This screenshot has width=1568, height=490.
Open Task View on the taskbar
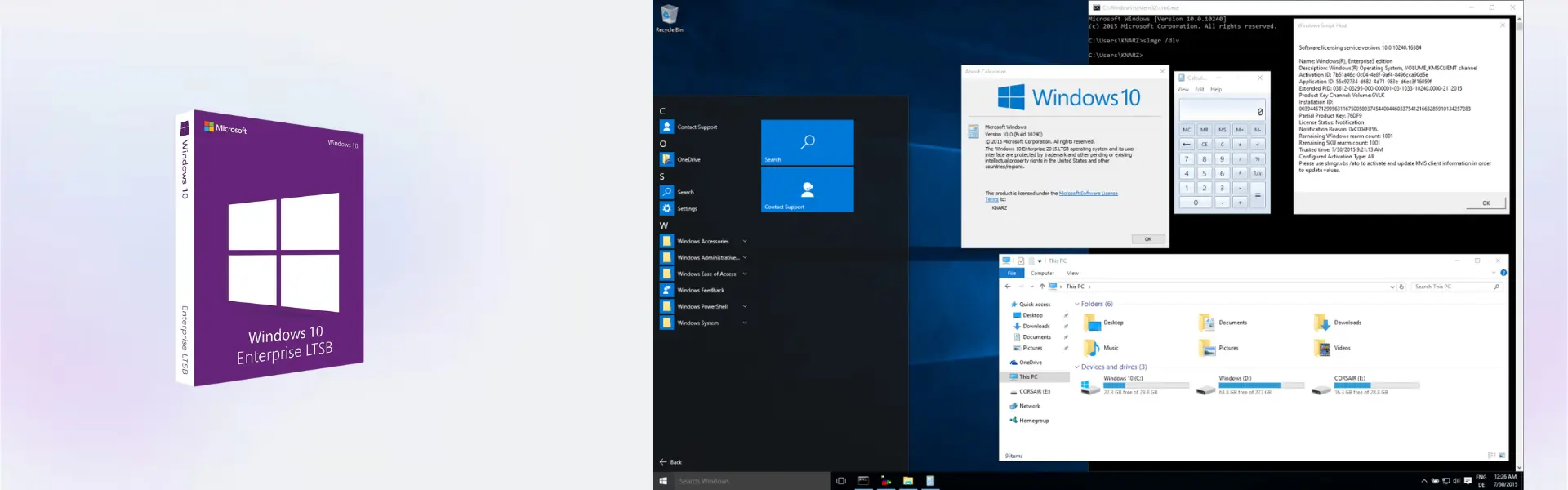[841, 481]
